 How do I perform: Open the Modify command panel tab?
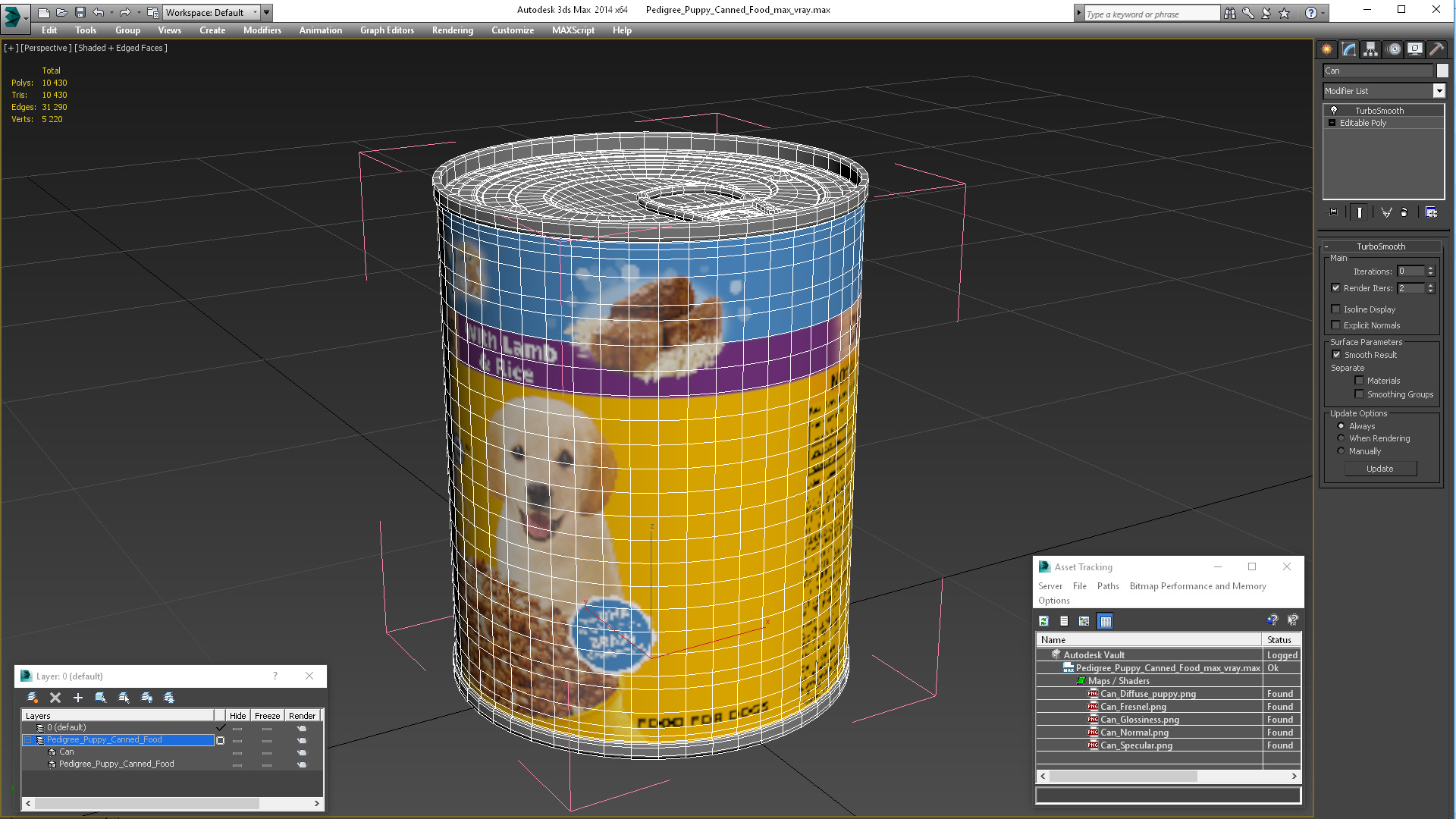coord(1349,49)
